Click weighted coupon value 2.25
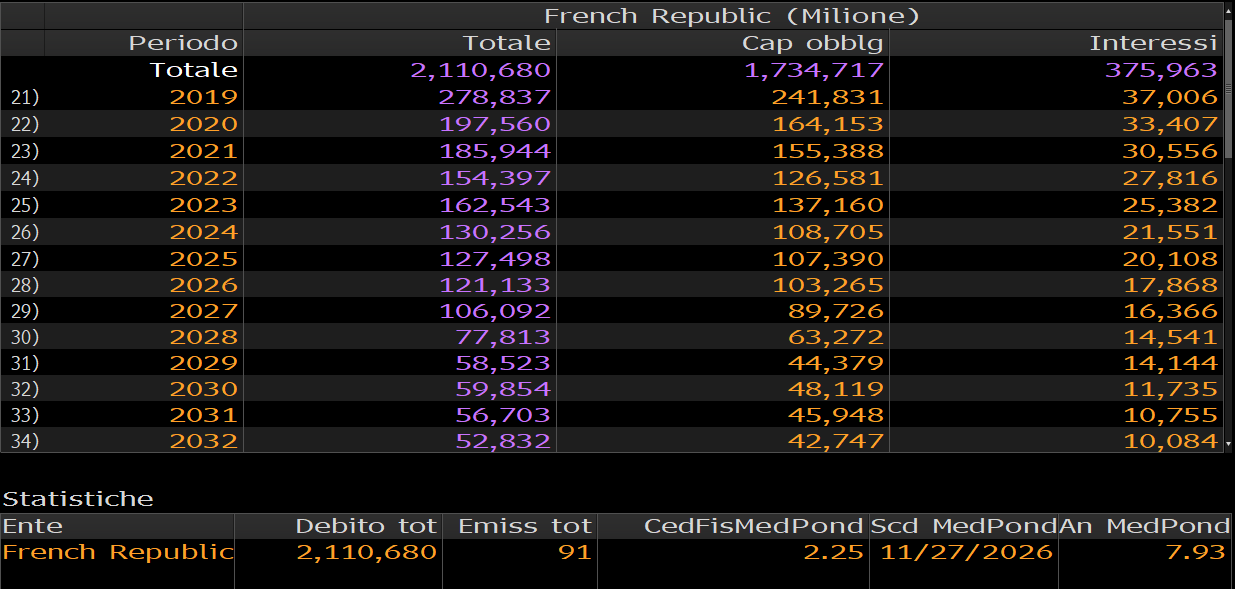 coord(834,552)
